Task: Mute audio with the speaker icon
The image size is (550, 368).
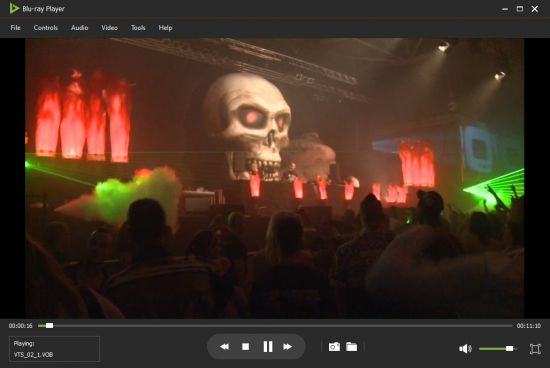Action: coord(465,348)
